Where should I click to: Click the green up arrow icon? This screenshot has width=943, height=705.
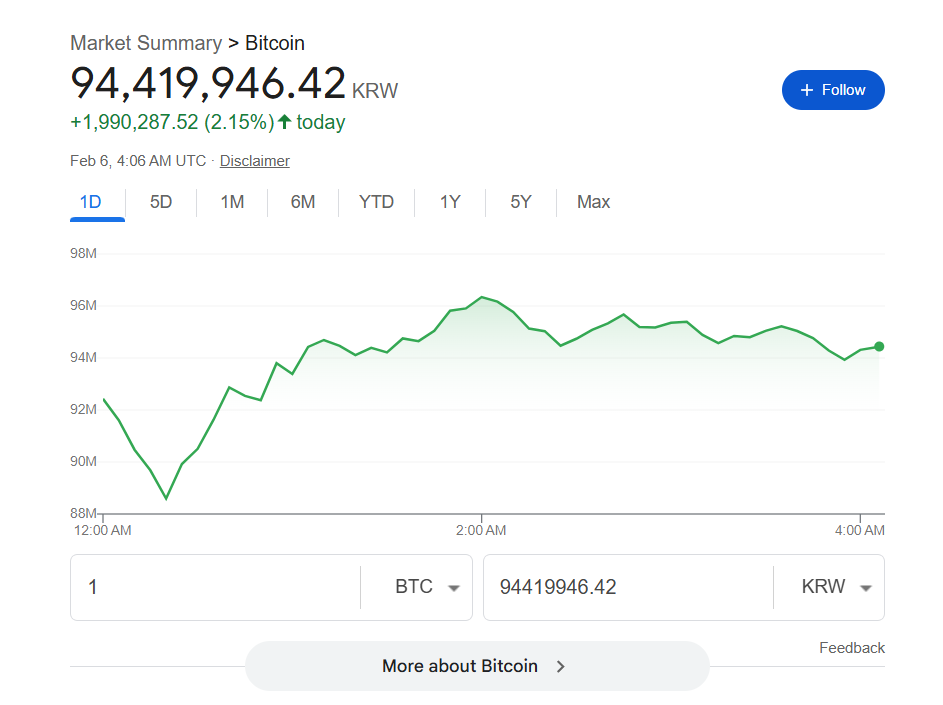285,122
